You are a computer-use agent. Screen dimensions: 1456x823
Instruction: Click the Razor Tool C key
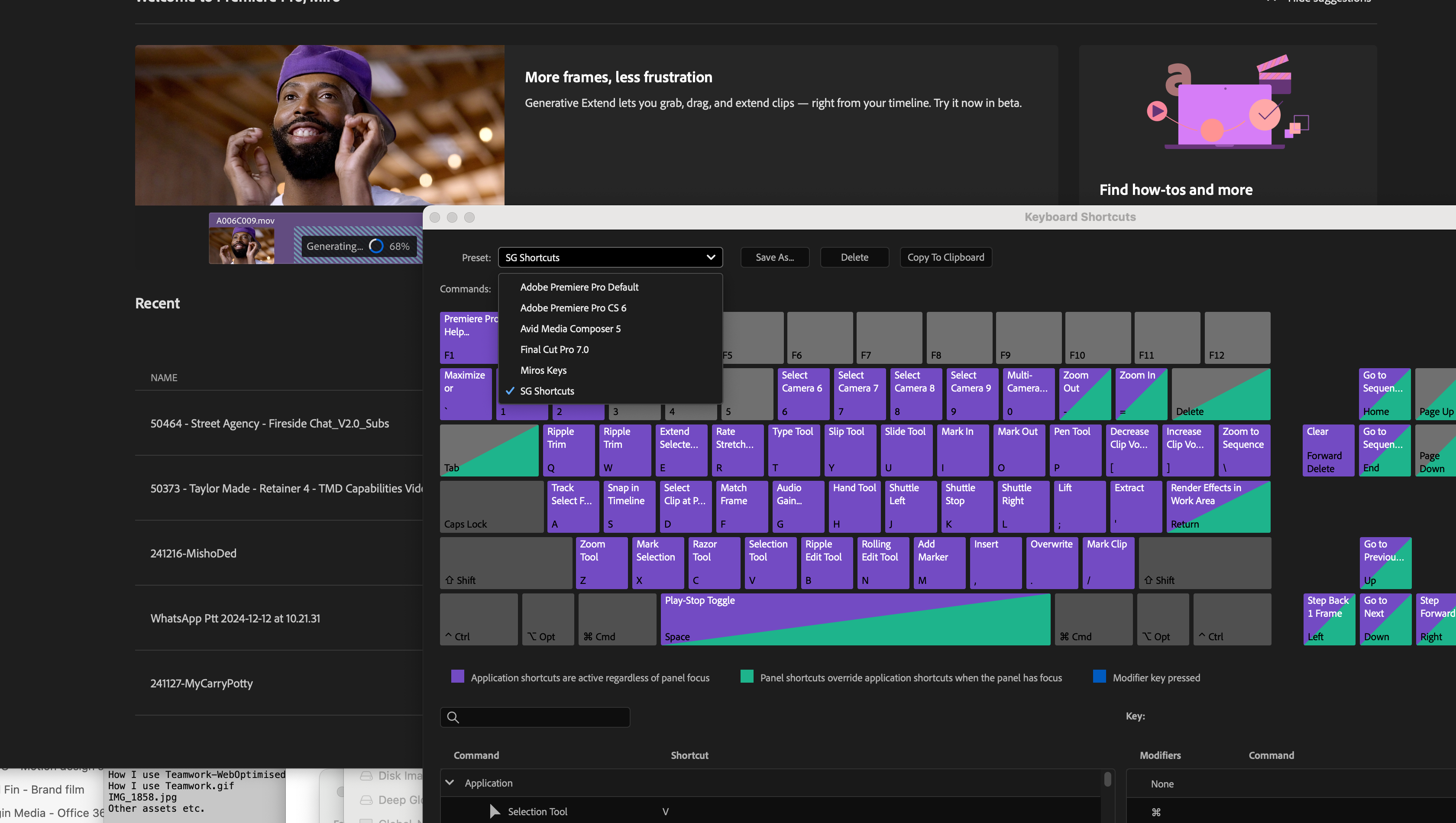[x=714, y=563]
